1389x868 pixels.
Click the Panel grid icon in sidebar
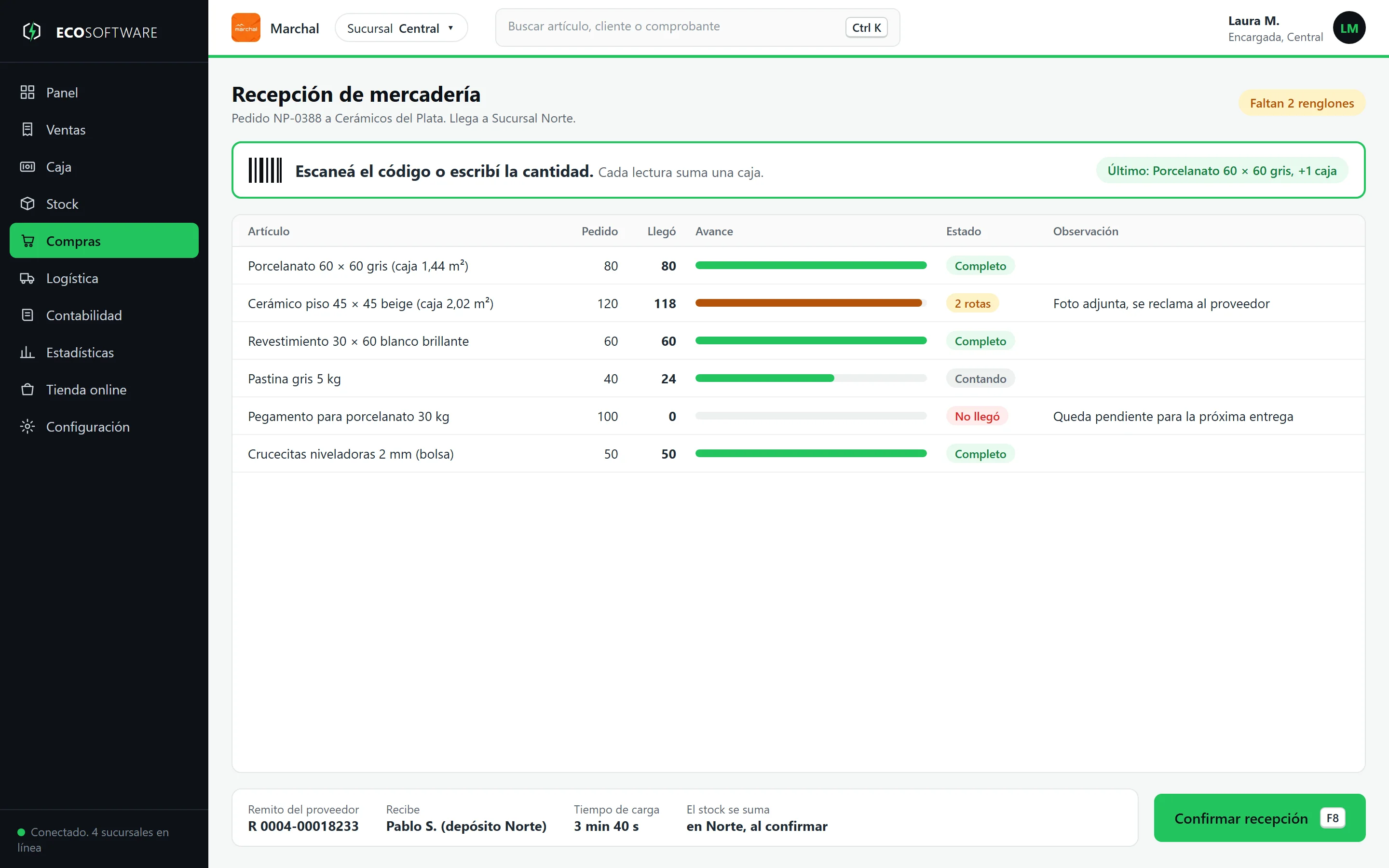[27, 93]
